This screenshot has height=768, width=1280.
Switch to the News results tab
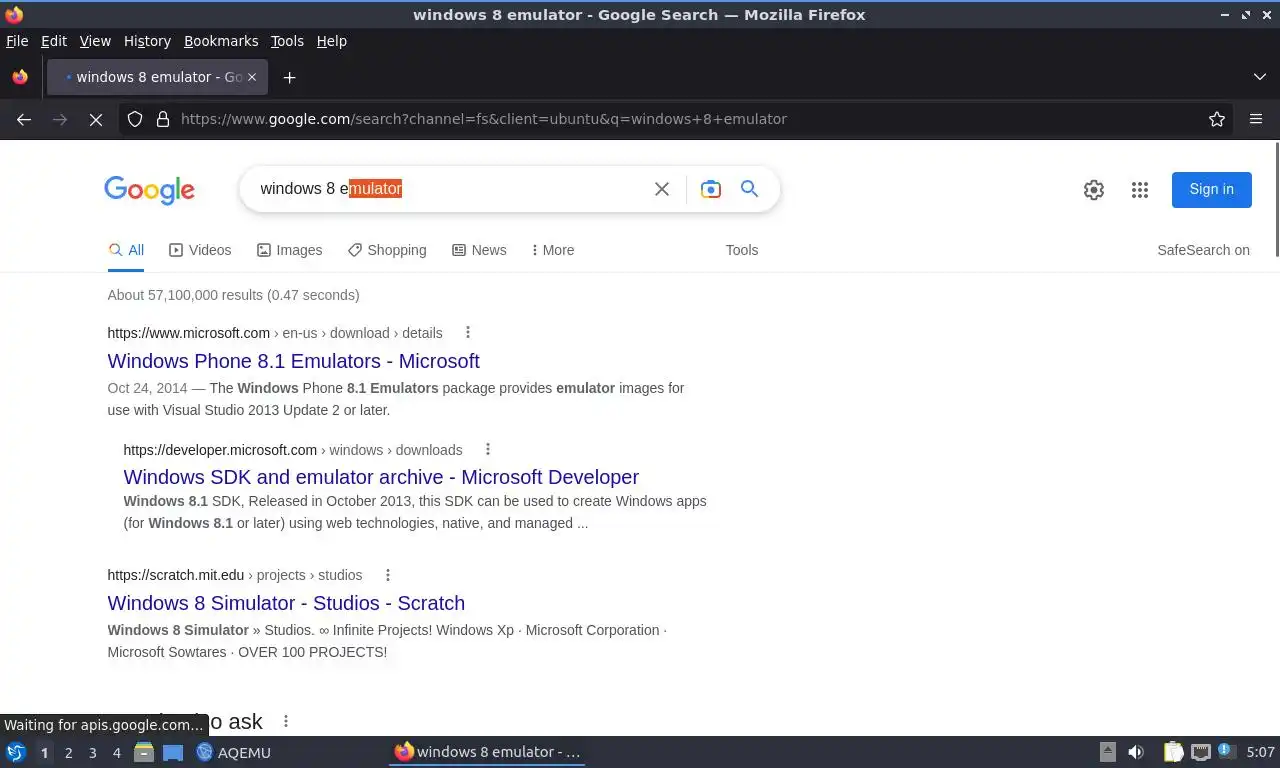pyautogui.click(x=479, y=250)
